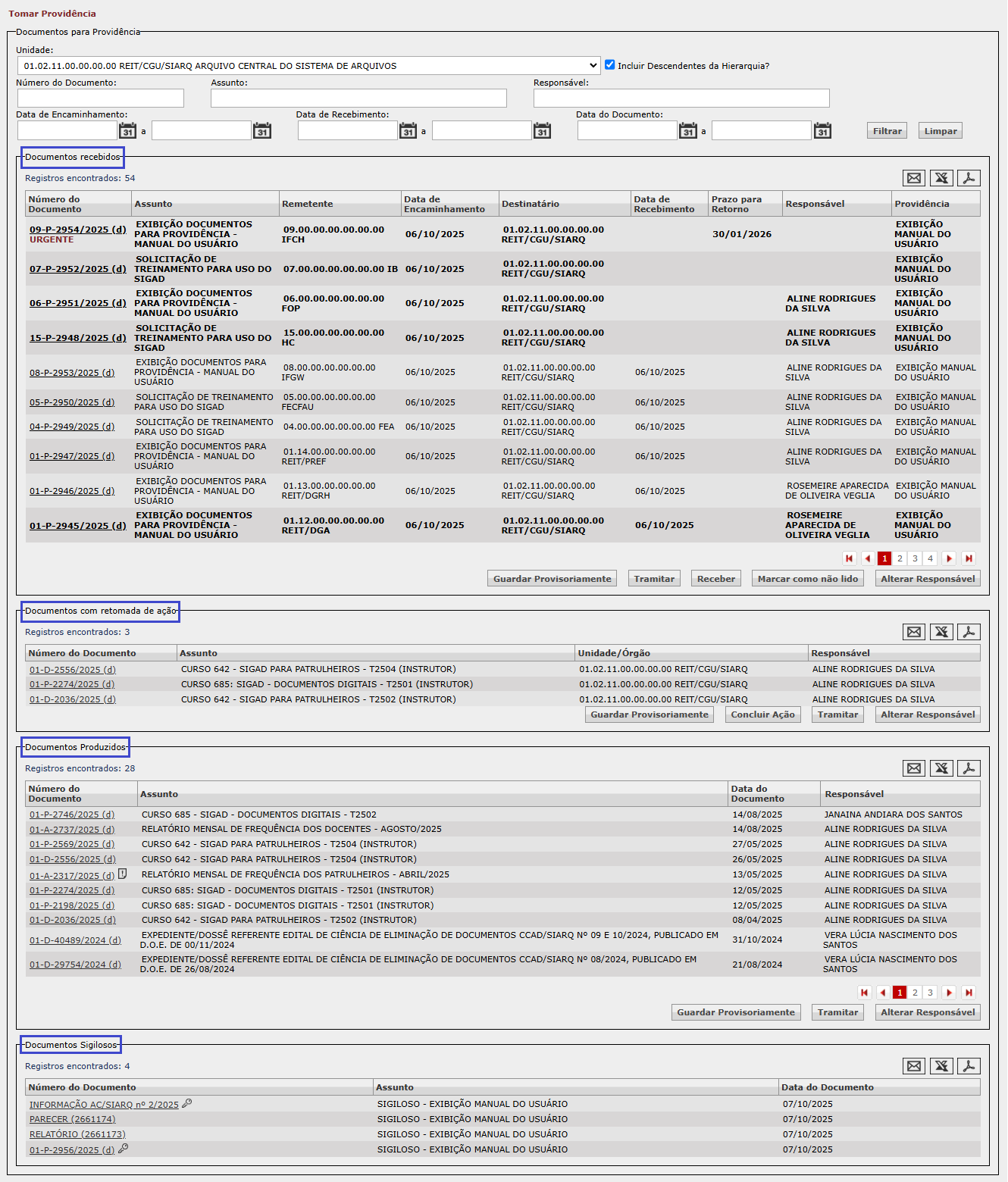Jump to last page of Documentos Produzidos

click(969, 993)
